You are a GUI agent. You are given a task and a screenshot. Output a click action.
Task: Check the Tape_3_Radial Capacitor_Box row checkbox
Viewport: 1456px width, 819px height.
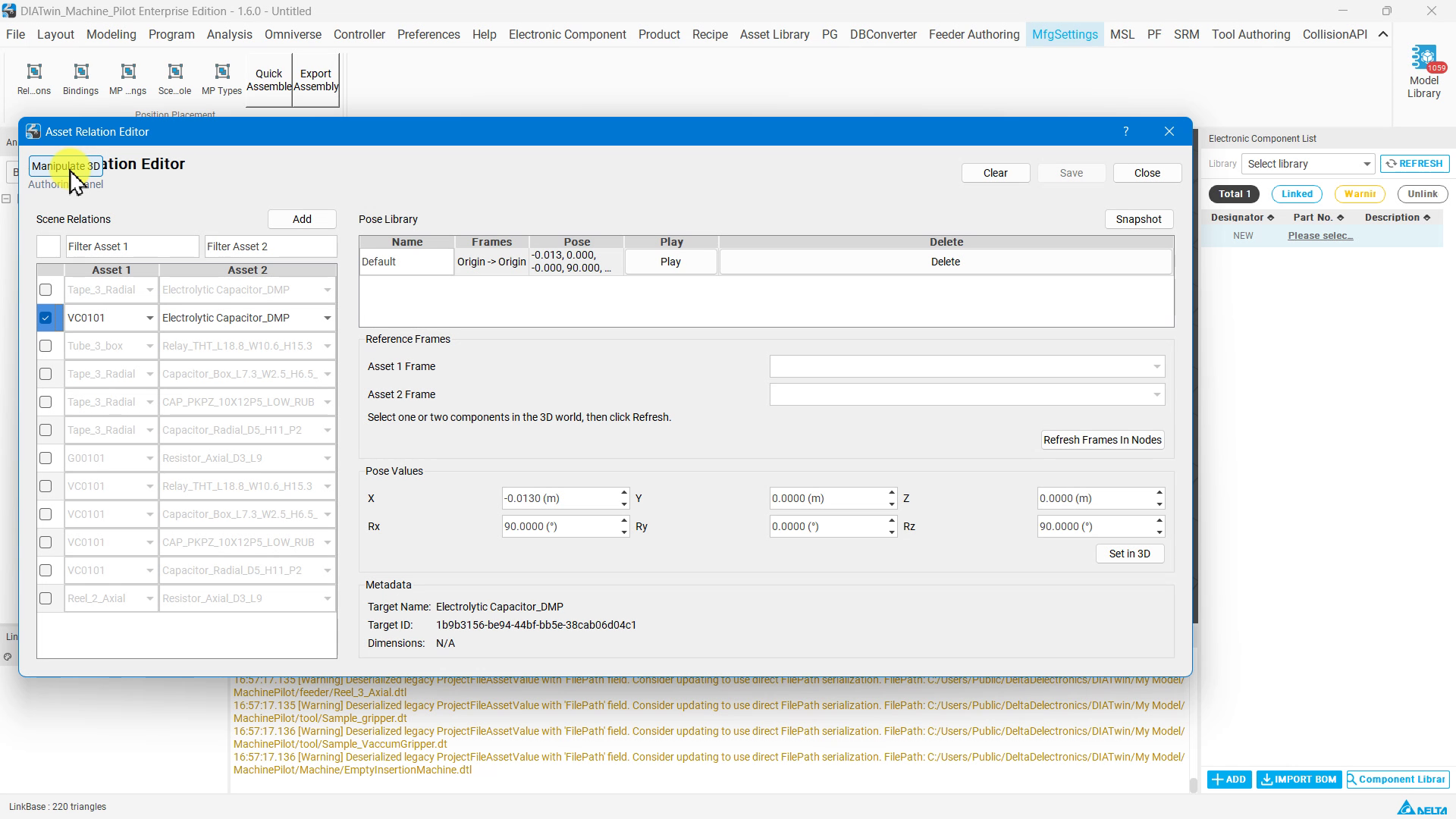point(45,374)
